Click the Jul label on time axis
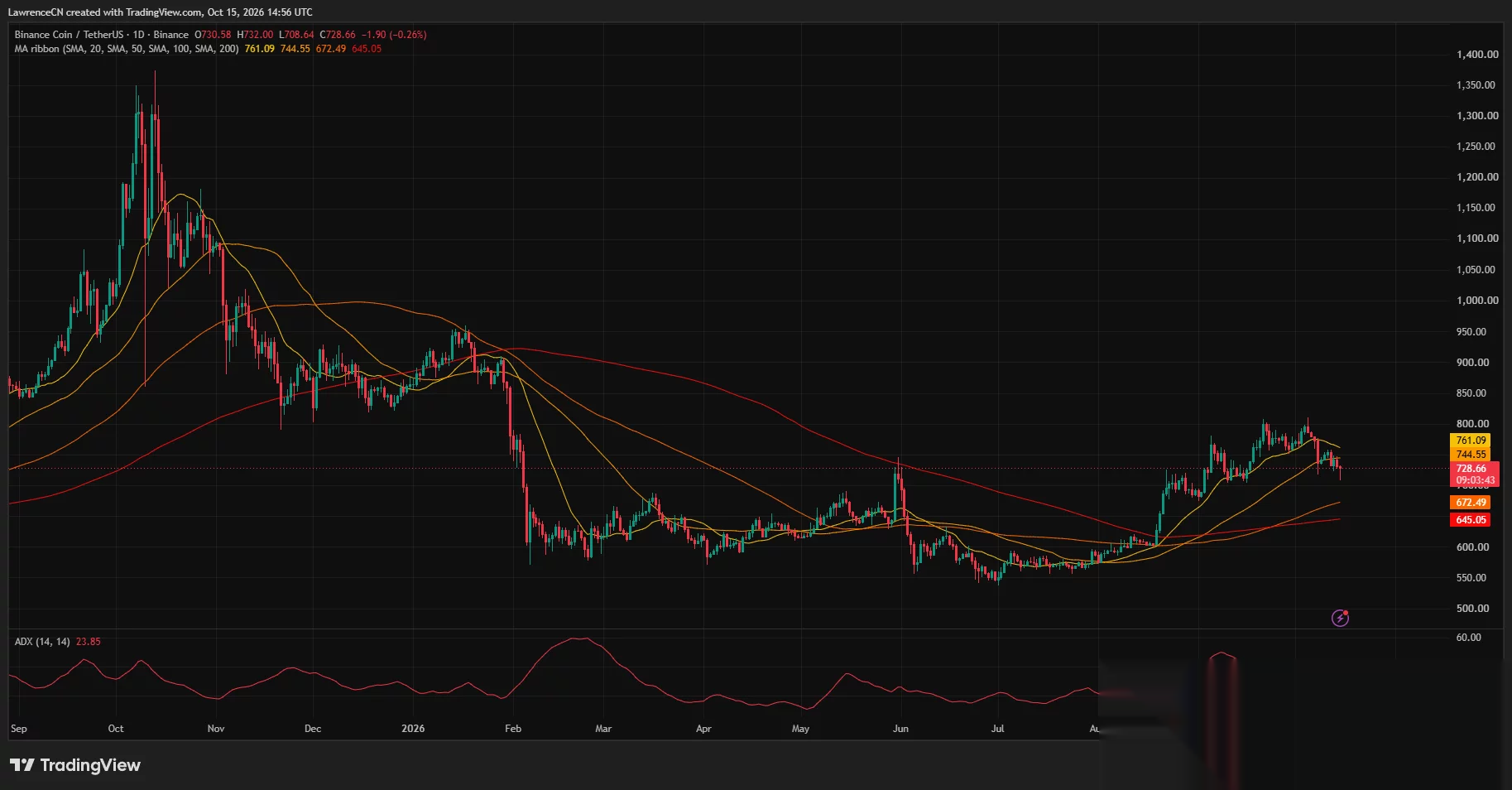 click(x=997, y=729)
